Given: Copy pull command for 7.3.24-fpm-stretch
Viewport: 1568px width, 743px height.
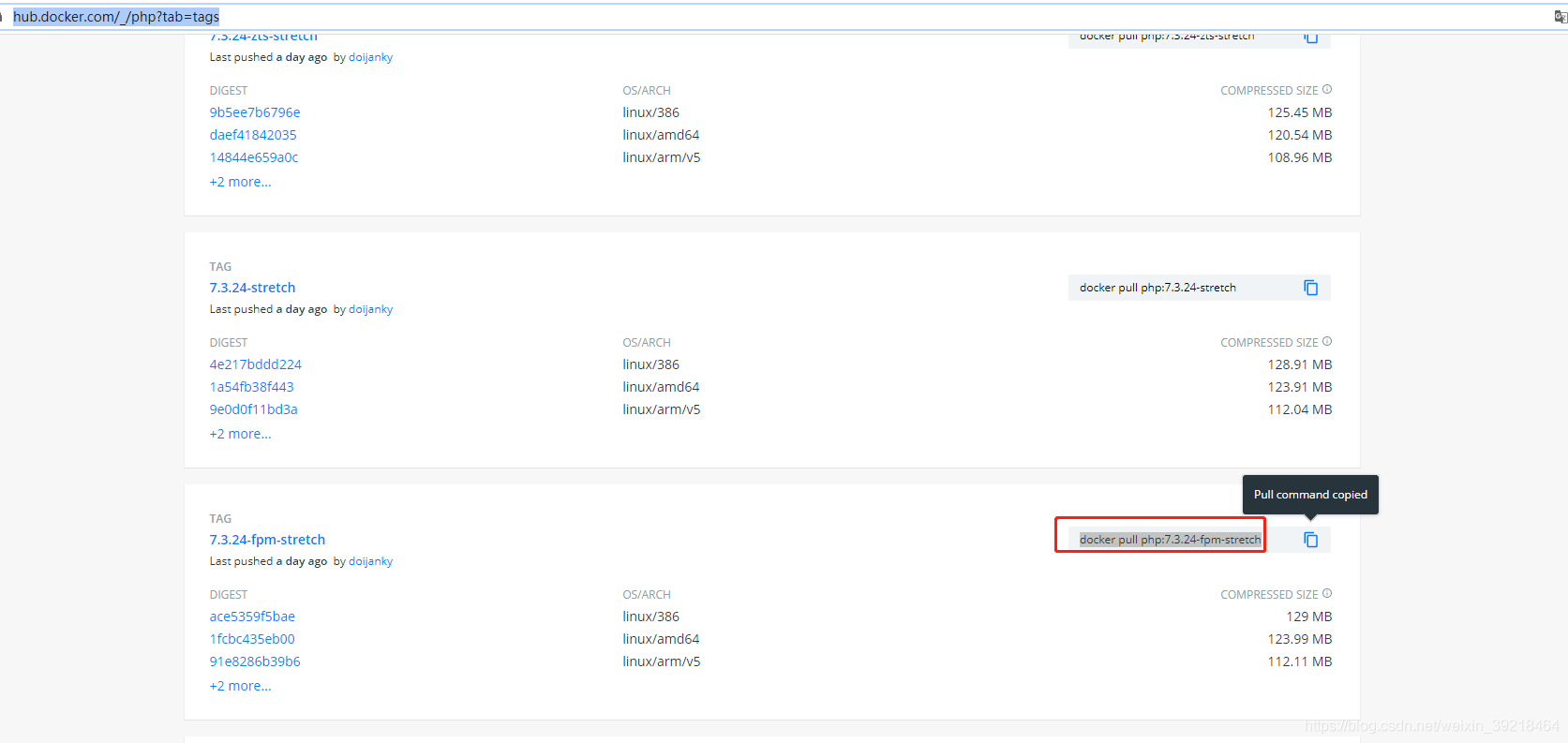Looking at the screenshot, I should tap(1310, 540).
